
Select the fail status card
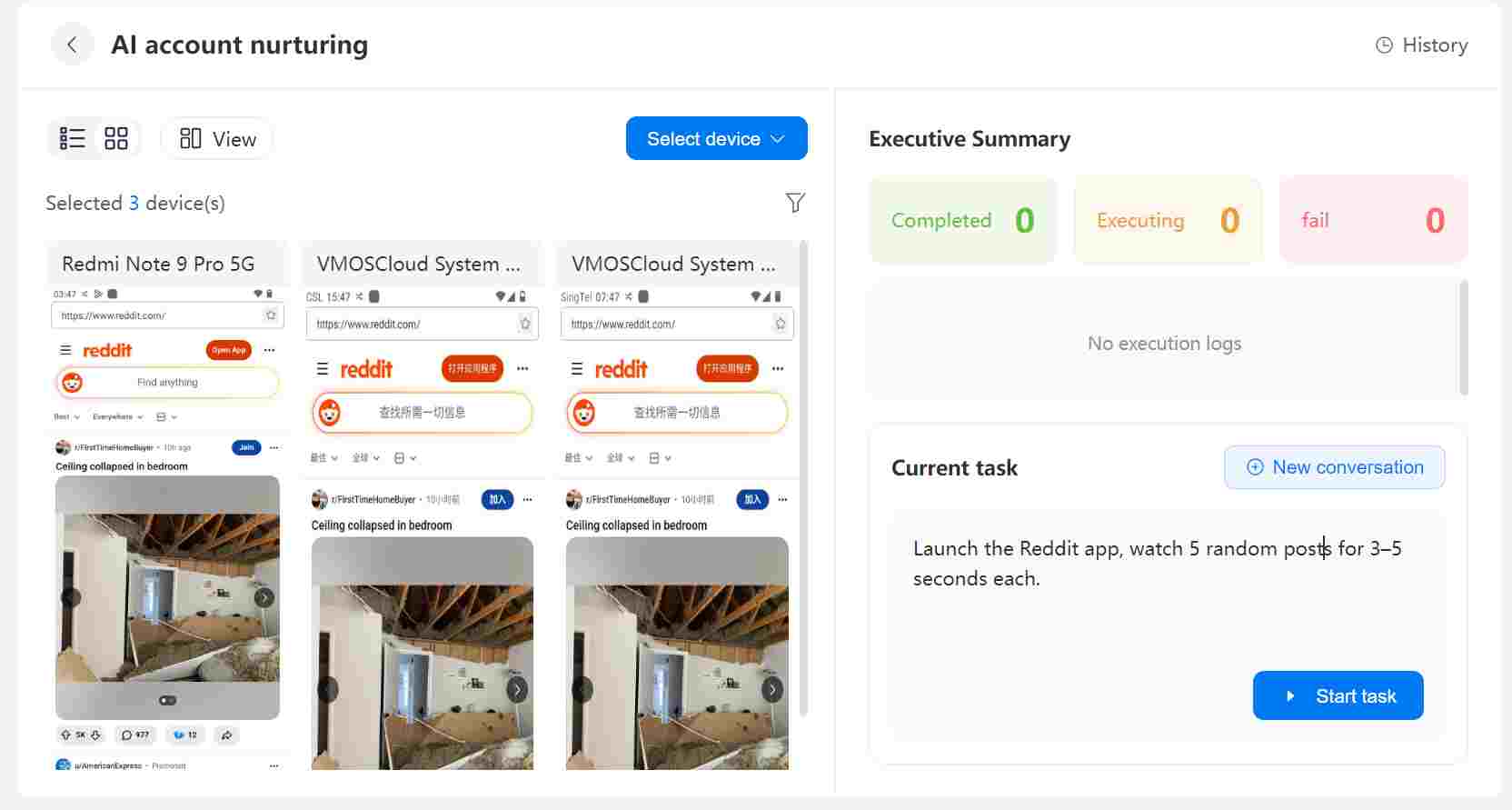pos(1373,220)
